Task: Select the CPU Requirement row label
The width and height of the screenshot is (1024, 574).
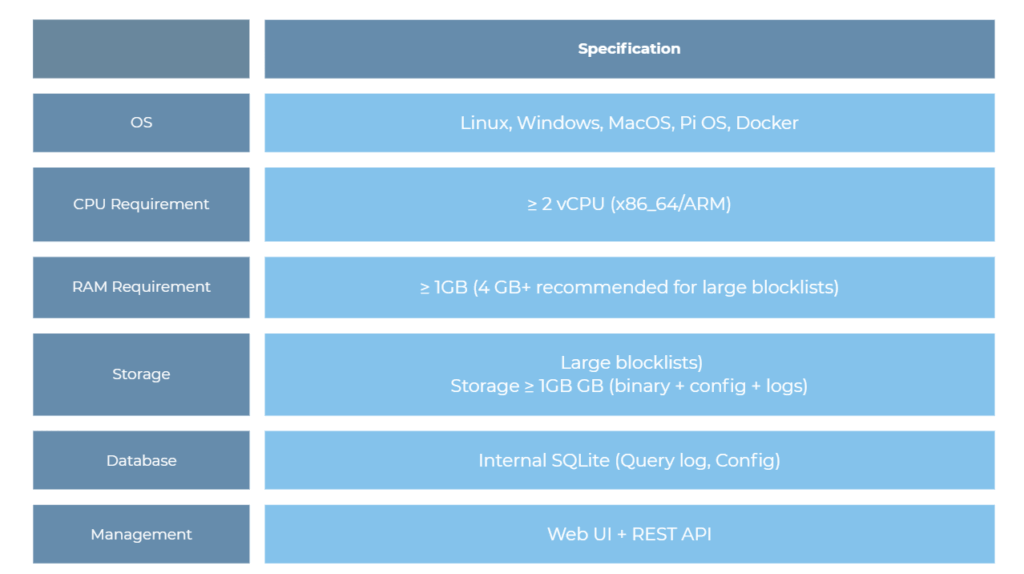Action: [x=141, y=204]
